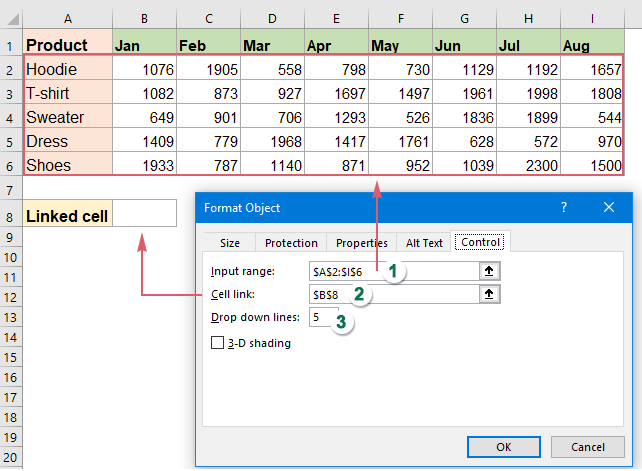Click the Cell link text field
642x471 pixels.
click(330, 294)
